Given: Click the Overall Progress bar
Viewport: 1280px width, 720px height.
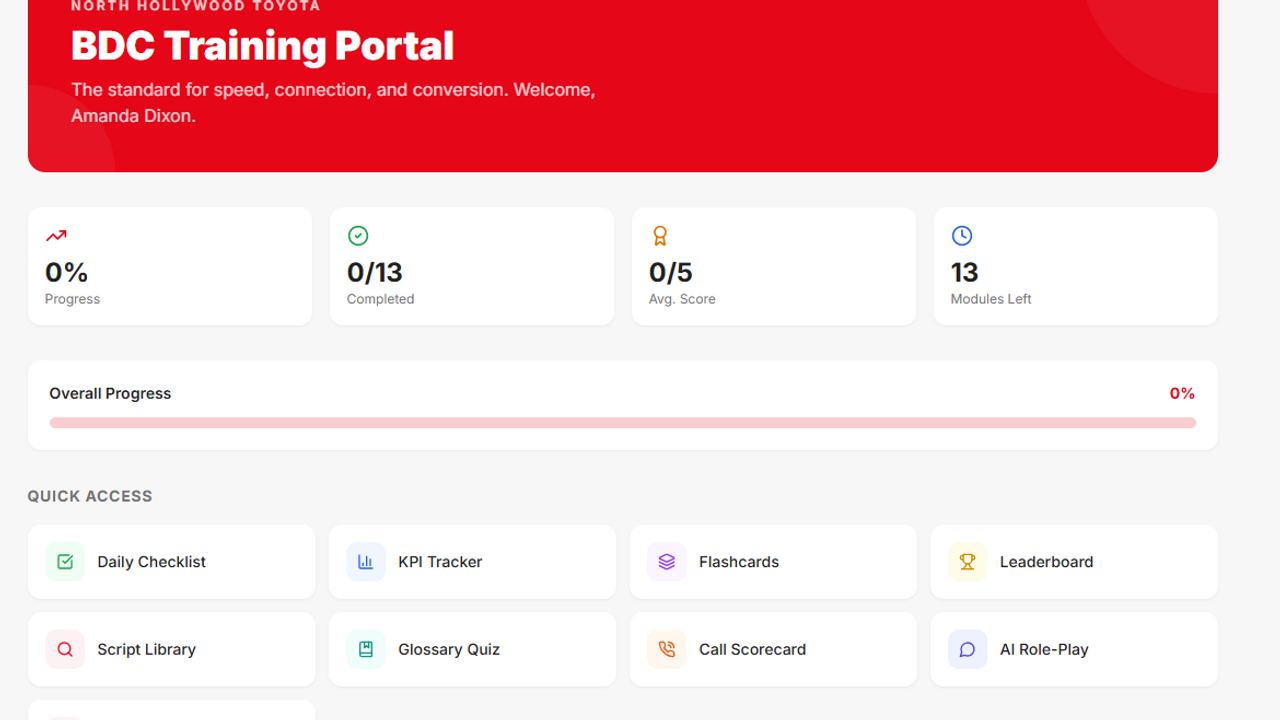Looking at the screenshot, I should click(623, 423).
